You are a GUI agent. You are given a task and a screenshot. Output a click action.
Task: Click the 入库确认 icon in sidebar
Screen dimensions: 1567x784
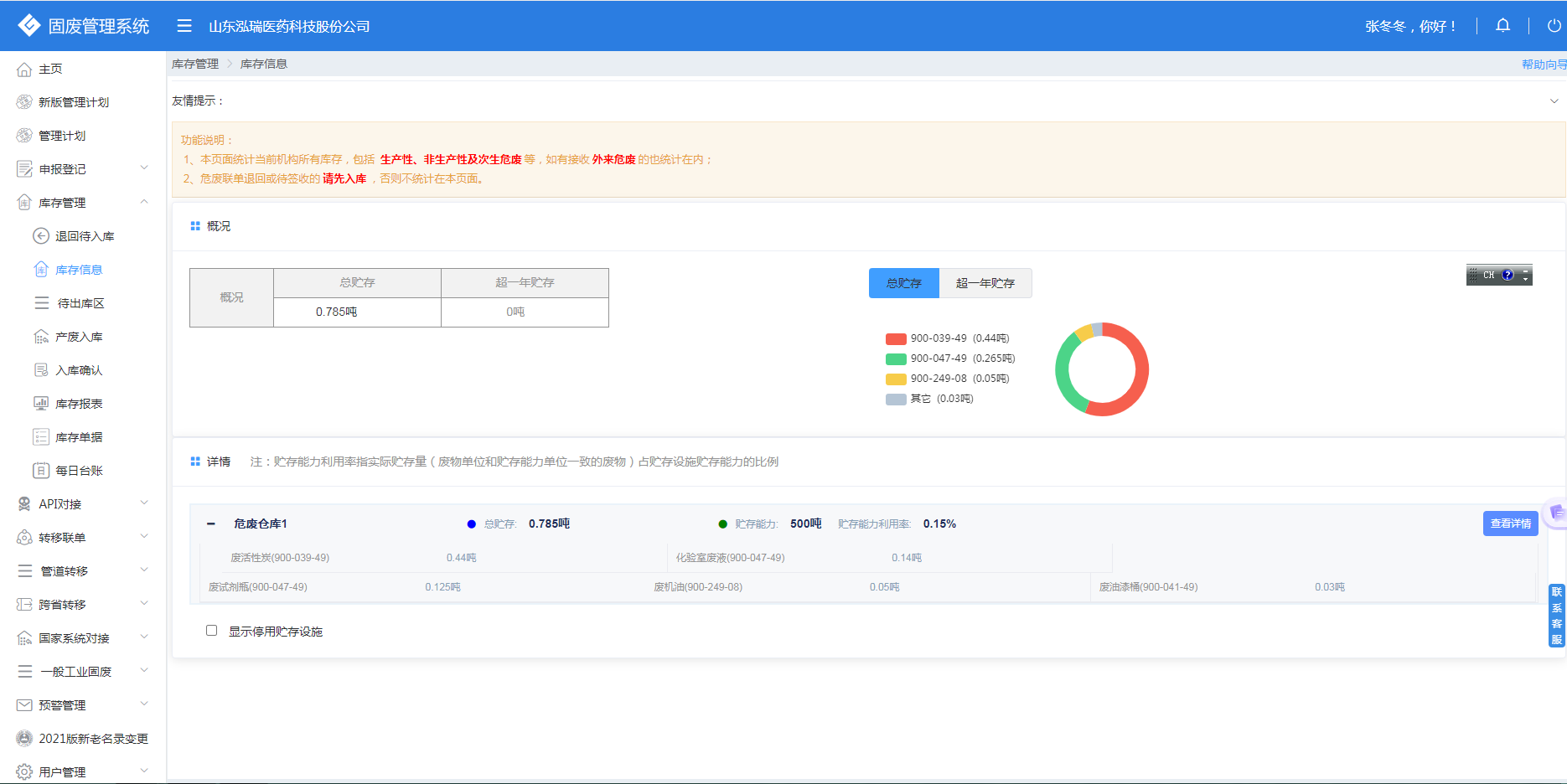coord(41,370)
